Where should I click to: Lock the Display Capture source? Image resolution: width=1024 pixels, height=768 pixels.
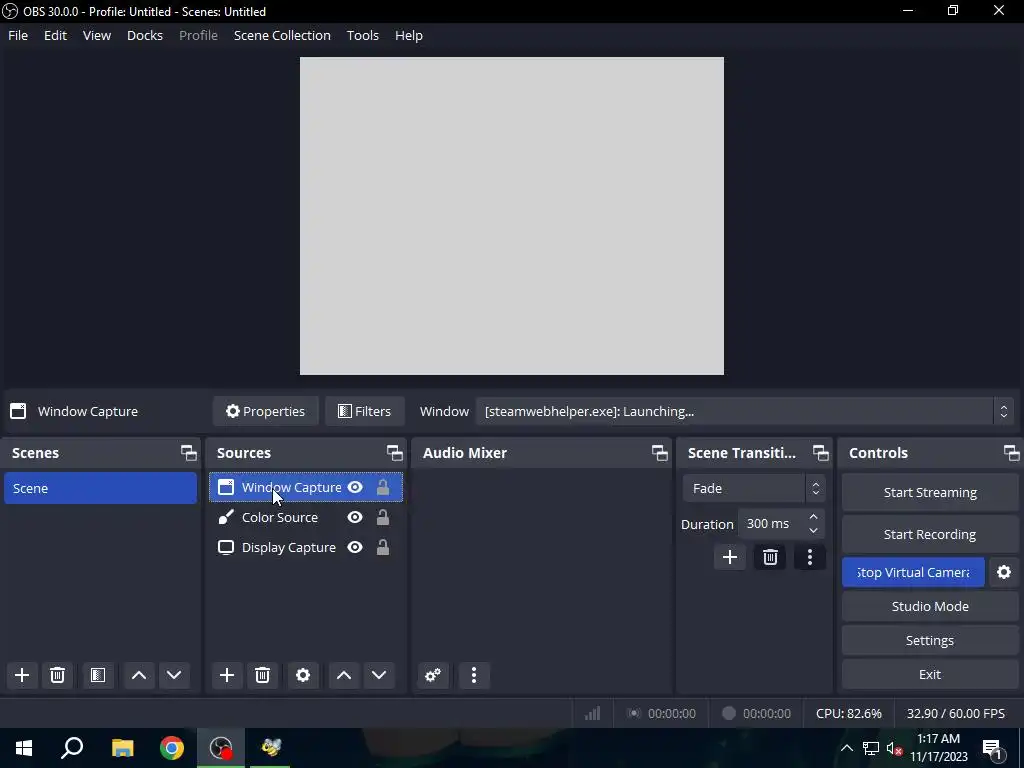point(383,547)
